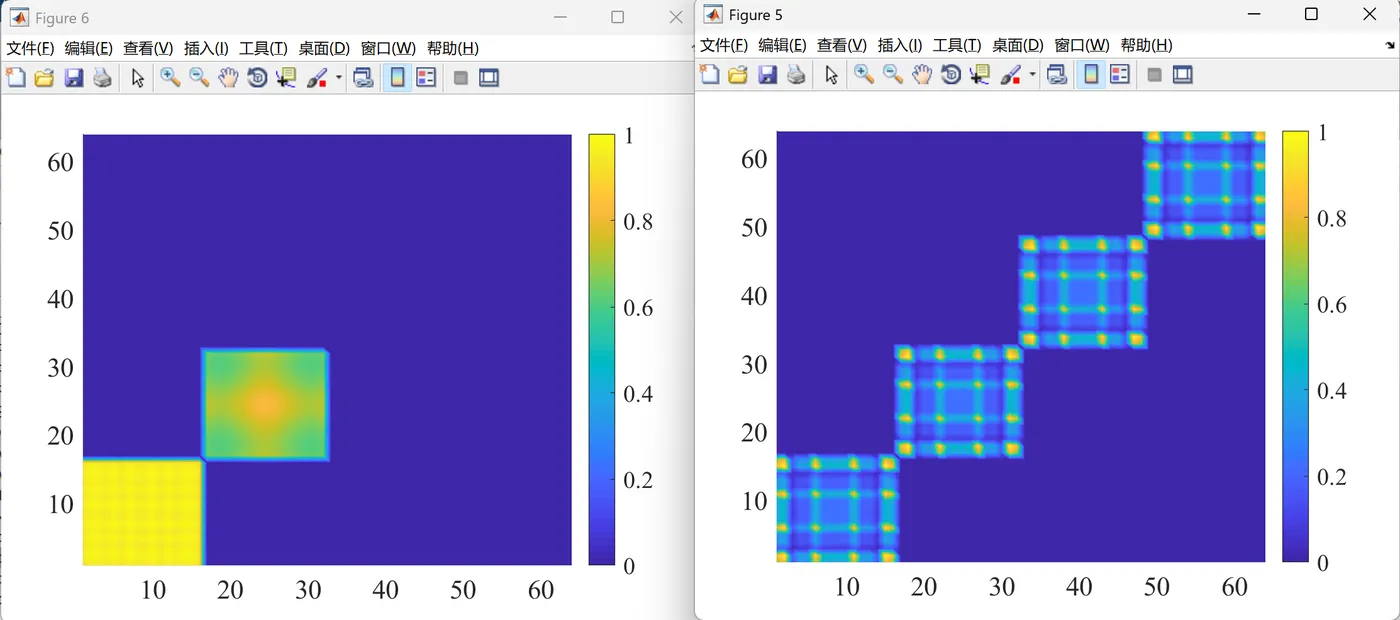
Task: Enable Rotate 3D tool in Figure 6
Action: pos(257,78)
